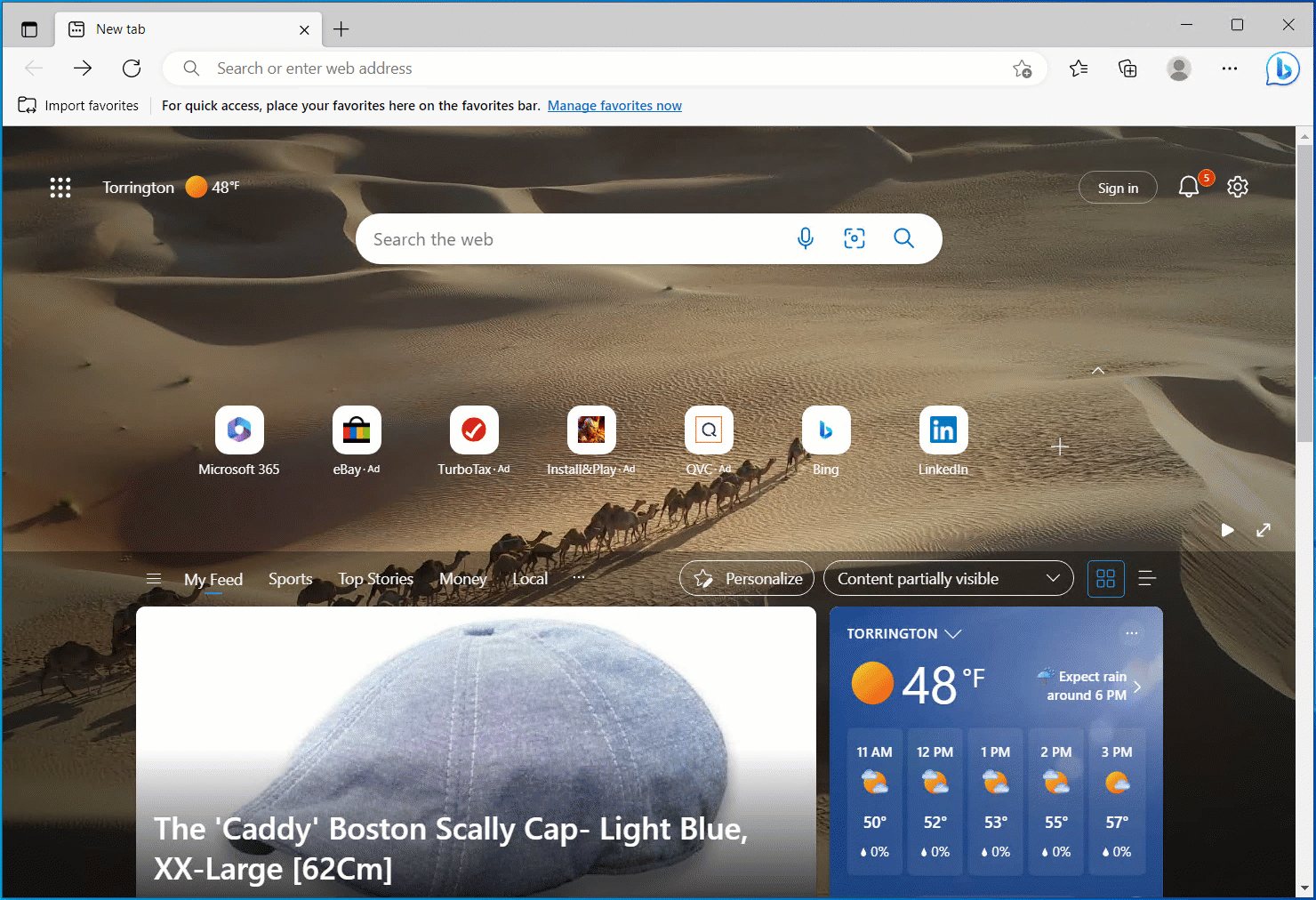Open the notifications bell icon
The height and width of the screenshot is (900, 1316).
point(1189,187)
